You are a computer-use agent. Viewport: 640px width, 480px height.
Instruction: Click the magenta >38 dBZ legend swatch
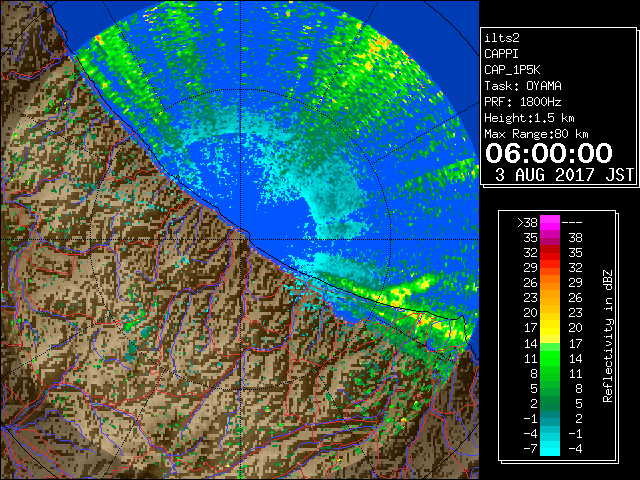pos(550,222)
